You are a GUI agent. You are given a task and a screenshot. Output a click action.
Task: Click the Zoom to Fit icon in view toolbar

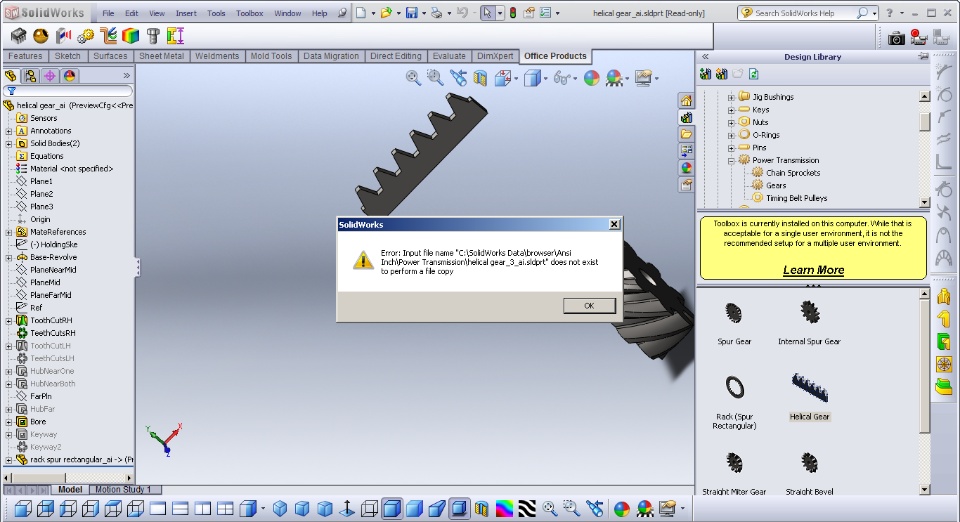(x=413, y=78)
